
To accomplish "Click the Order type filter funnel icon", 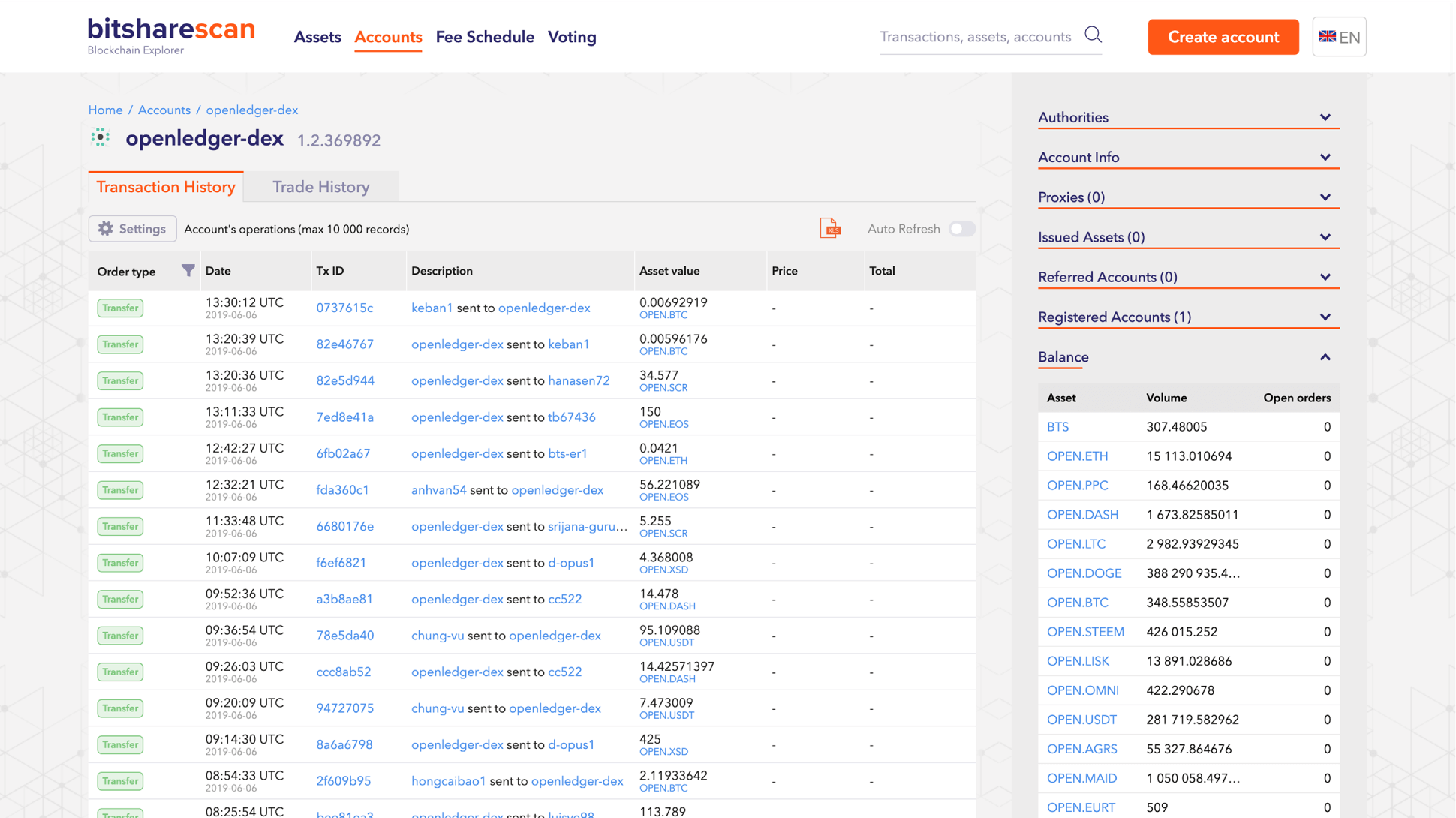I will click(188, 271).
